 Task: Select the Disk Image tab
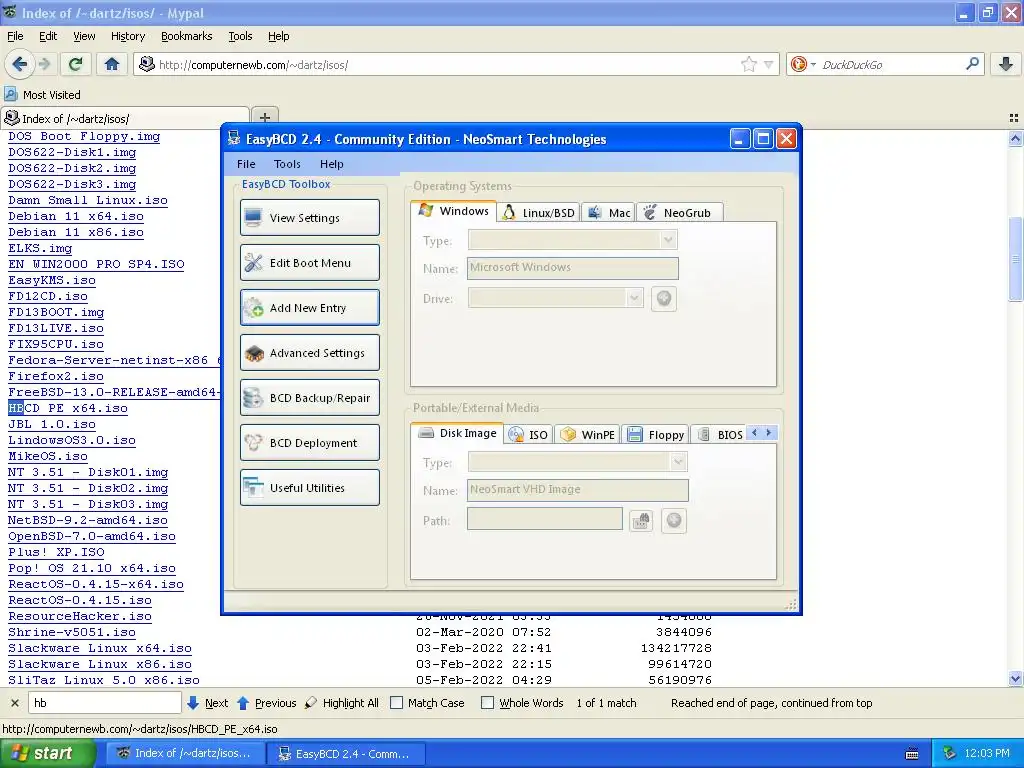pos(458,433)
